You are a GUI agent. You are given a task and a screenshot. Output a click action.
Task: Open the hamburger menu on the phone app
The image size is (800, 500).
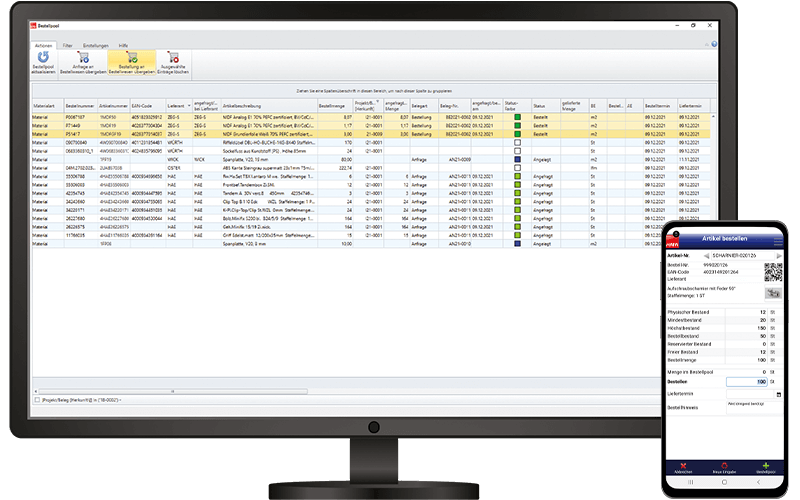(778, 240)
